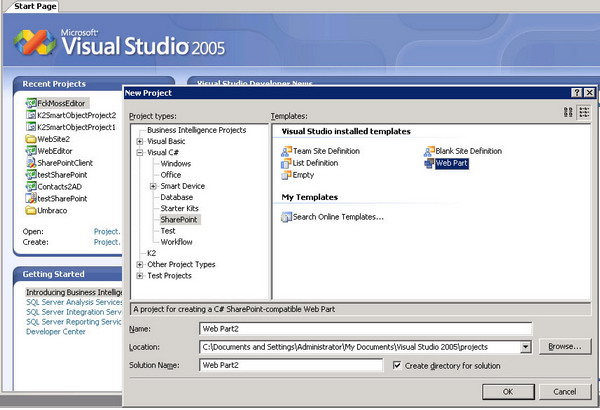Image resolution: width=600 pixels, height=410 pixels.
Task: Open Developer Center link
Action: pos(56,332)
